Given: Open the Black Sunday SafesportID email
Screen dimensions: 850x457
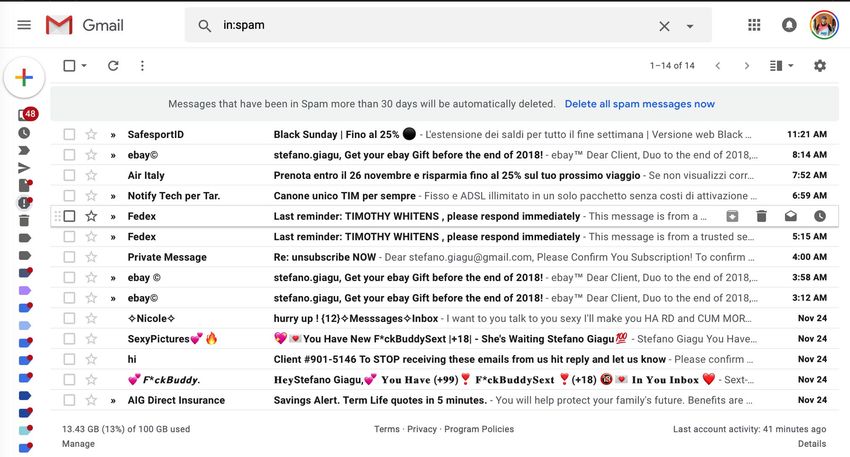Looking at the screenshot, I should [445, 134].
